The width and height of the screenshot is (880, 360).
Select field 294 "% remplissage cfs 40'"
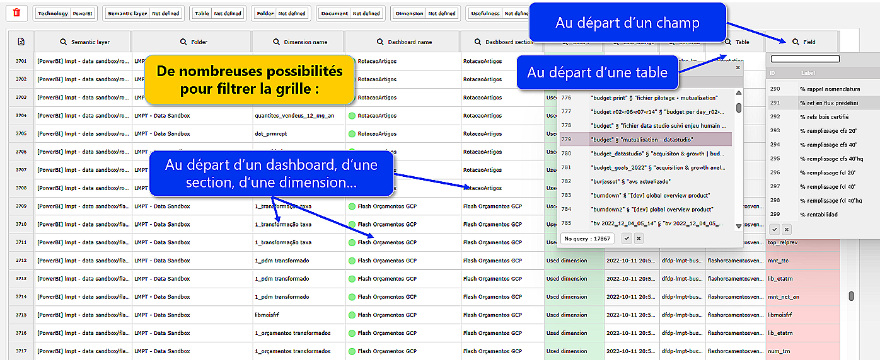click(824, 144)
